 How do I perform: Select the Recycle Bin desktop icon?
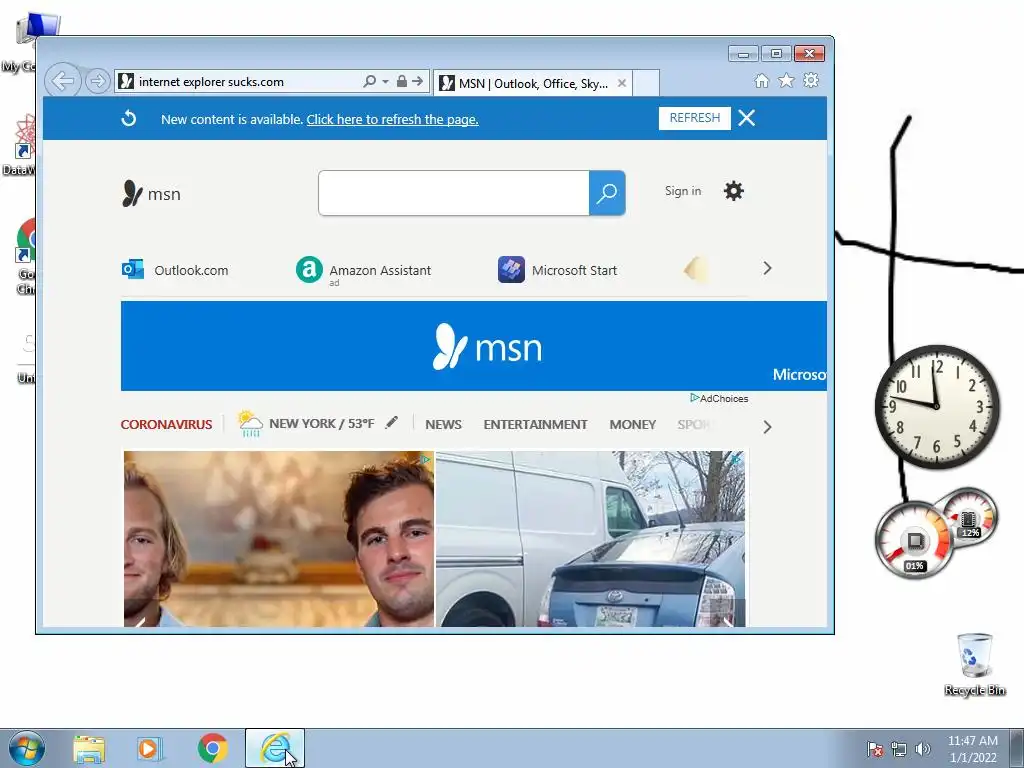974,665
